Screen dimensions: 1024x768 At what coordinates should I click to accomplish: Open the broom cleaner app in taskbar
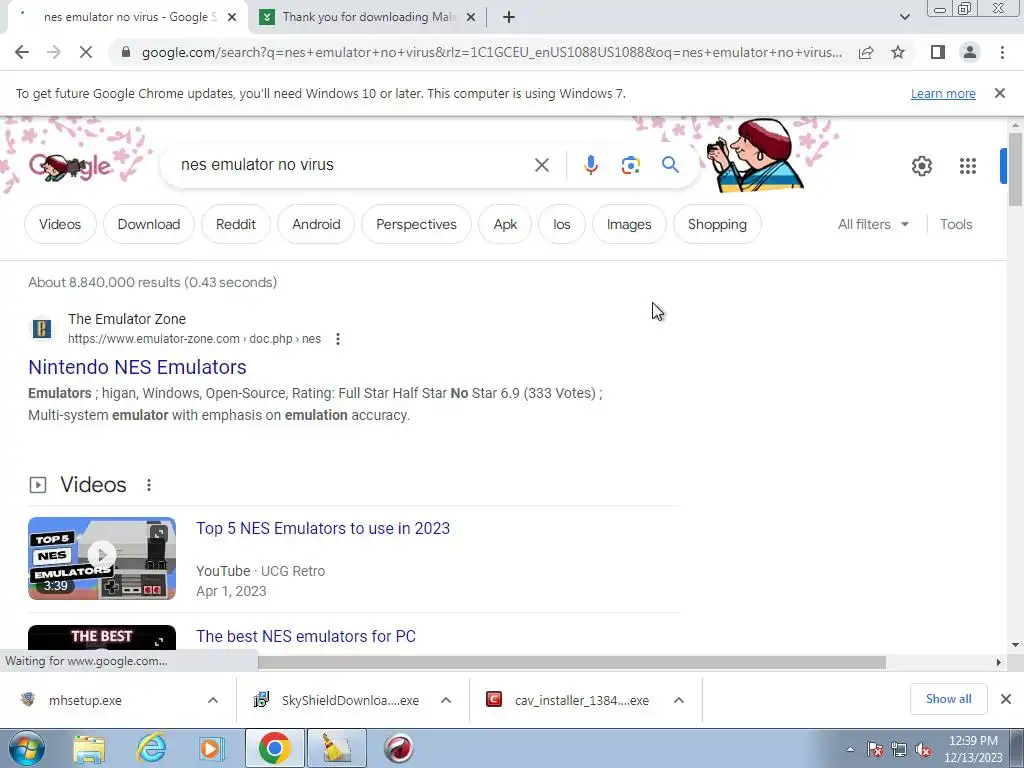(336, 748)
